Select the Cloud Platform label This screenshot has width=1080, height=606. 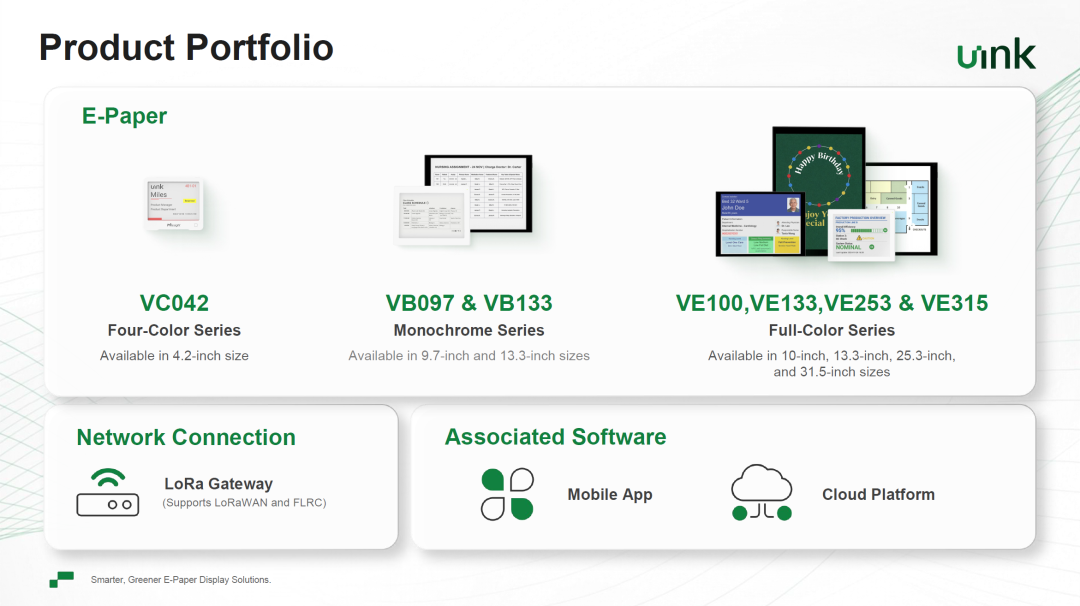[878, 494]
